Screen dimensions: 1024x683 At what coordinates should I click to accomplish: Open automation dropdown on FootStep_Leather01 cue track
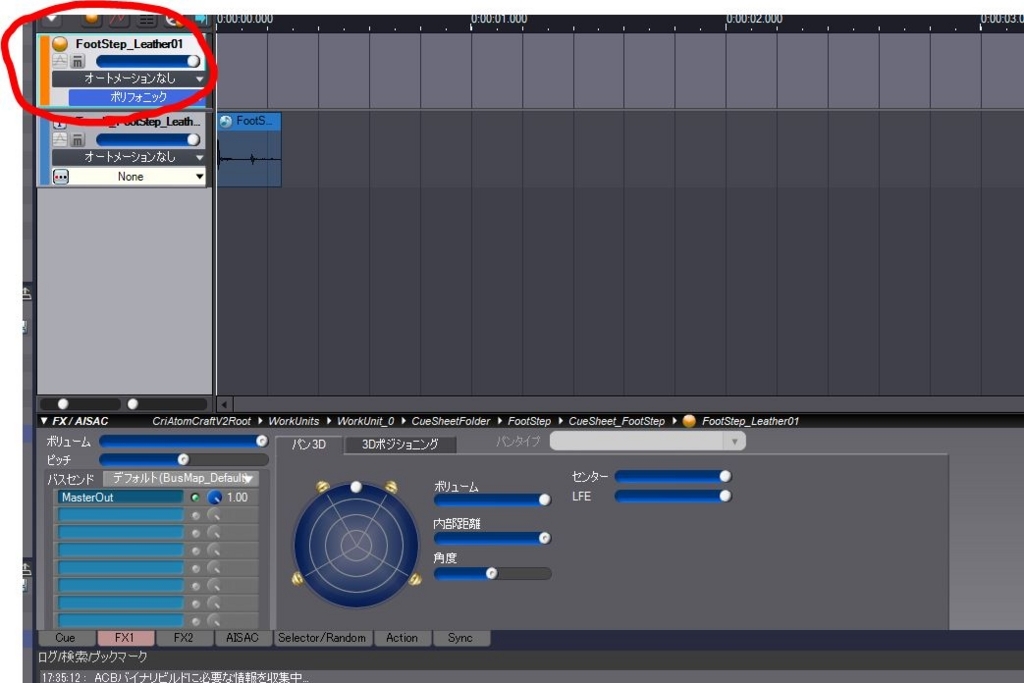129,78
